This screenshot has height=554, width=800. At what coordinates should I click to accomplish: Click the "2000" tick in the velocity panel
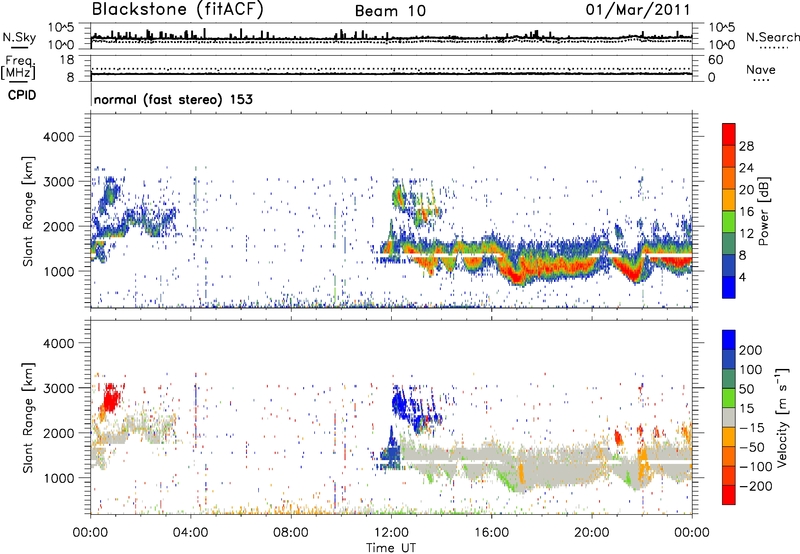(59, 433)
